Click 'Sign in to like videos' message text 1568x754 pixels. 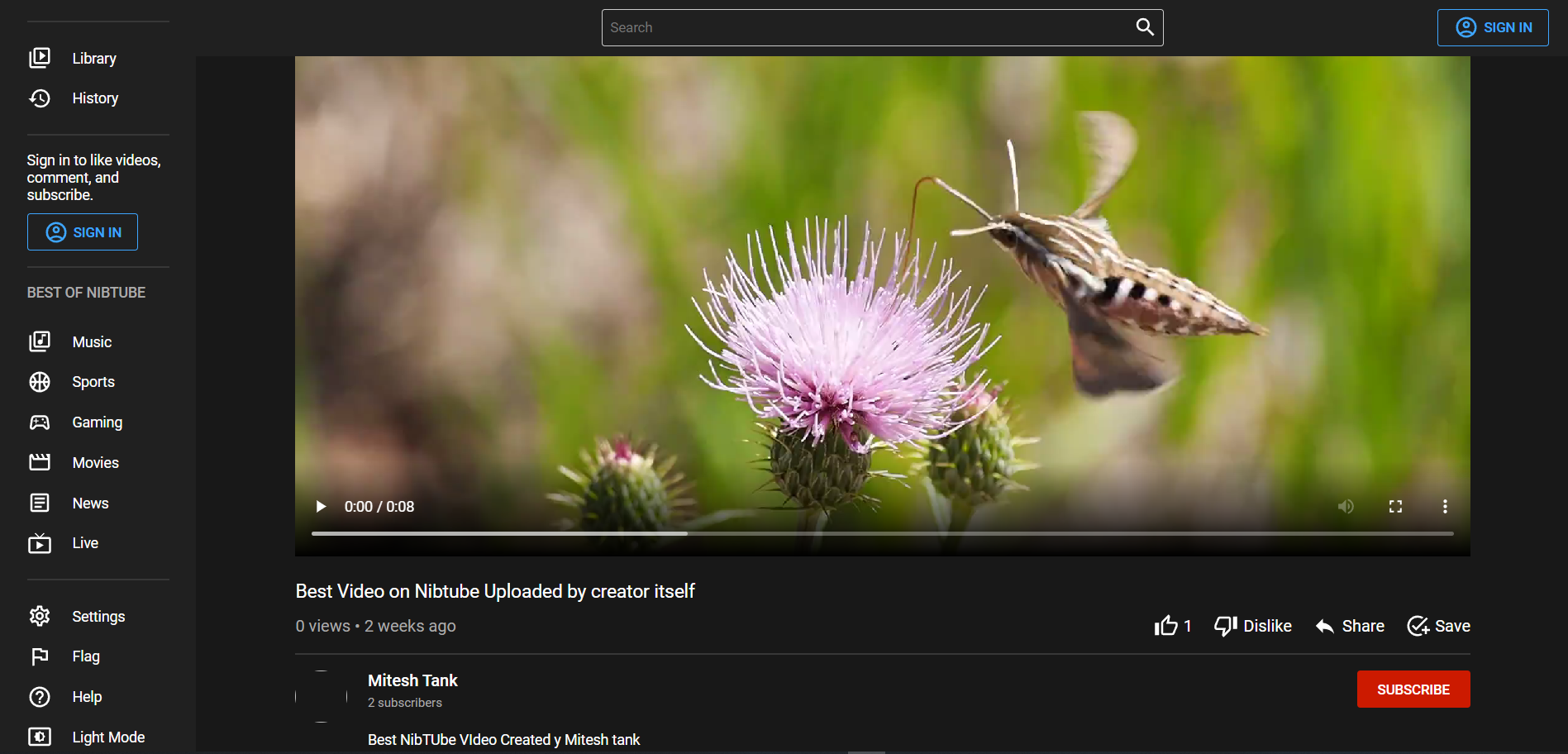(93, 177)
